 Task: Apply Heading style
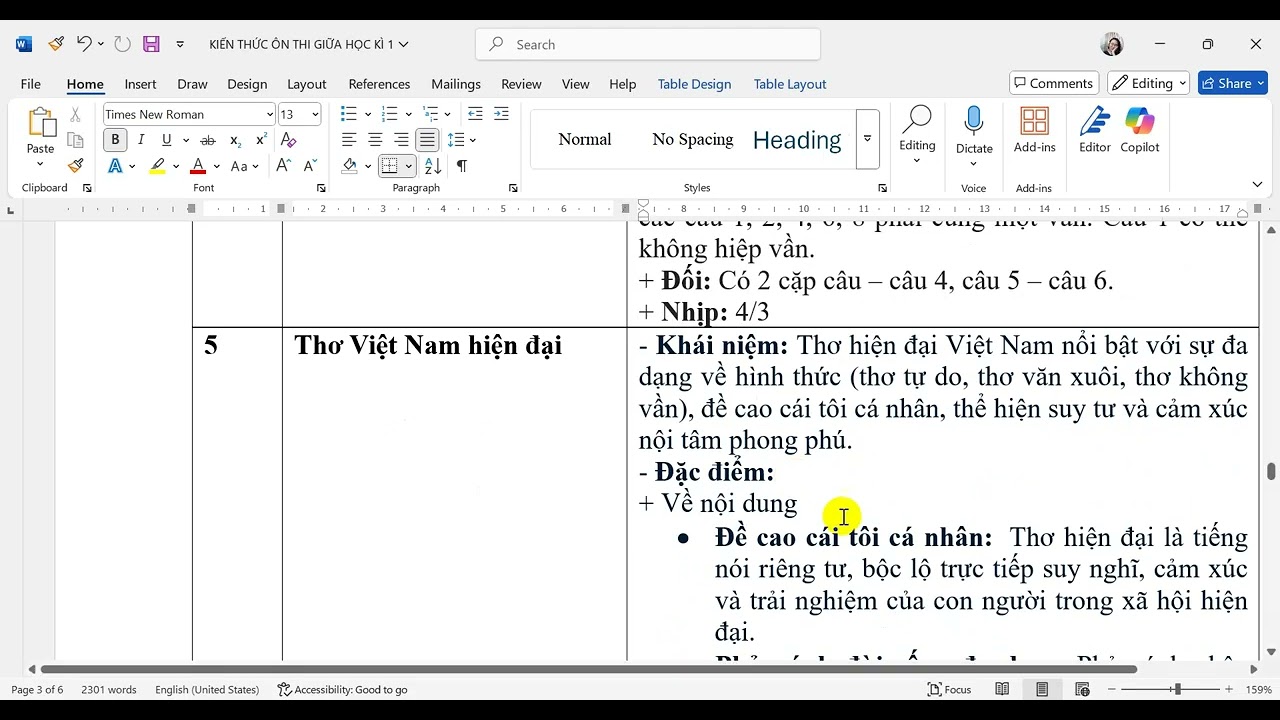tap(797, 139)
